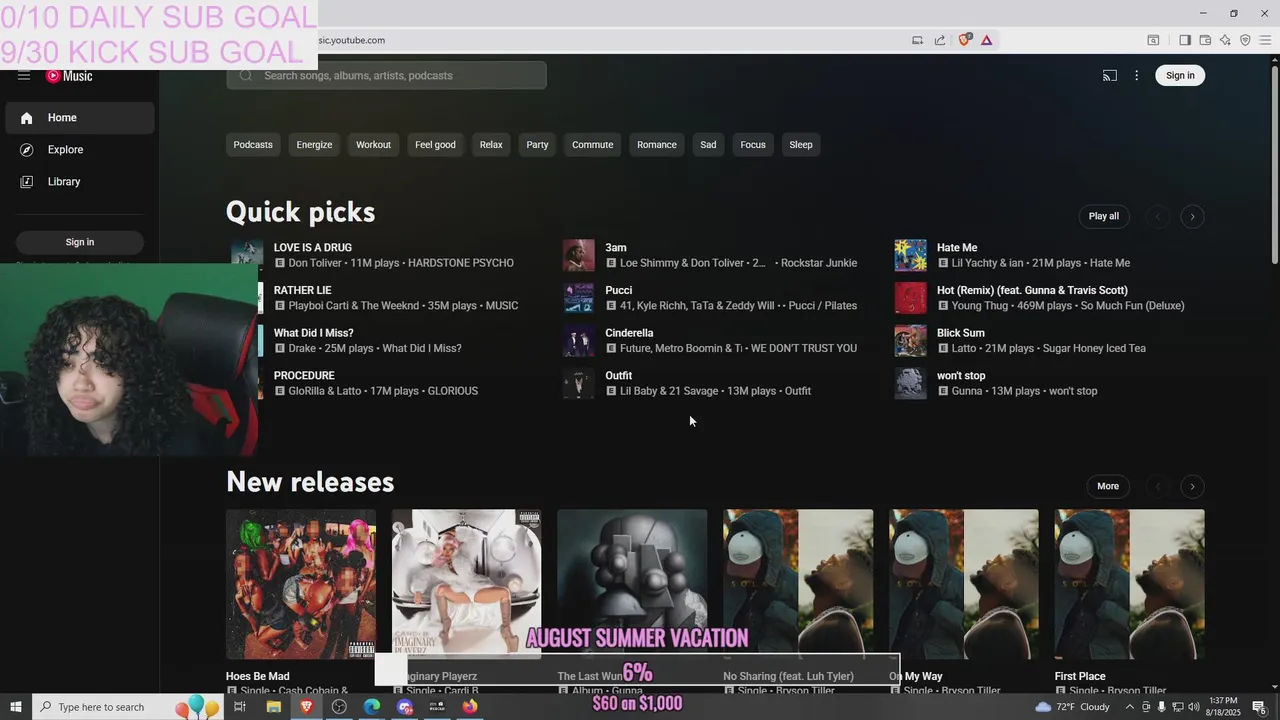Open the Leo AI sparkle icon
Viewport: 1280px width, 720px height.
point(1225,40)
